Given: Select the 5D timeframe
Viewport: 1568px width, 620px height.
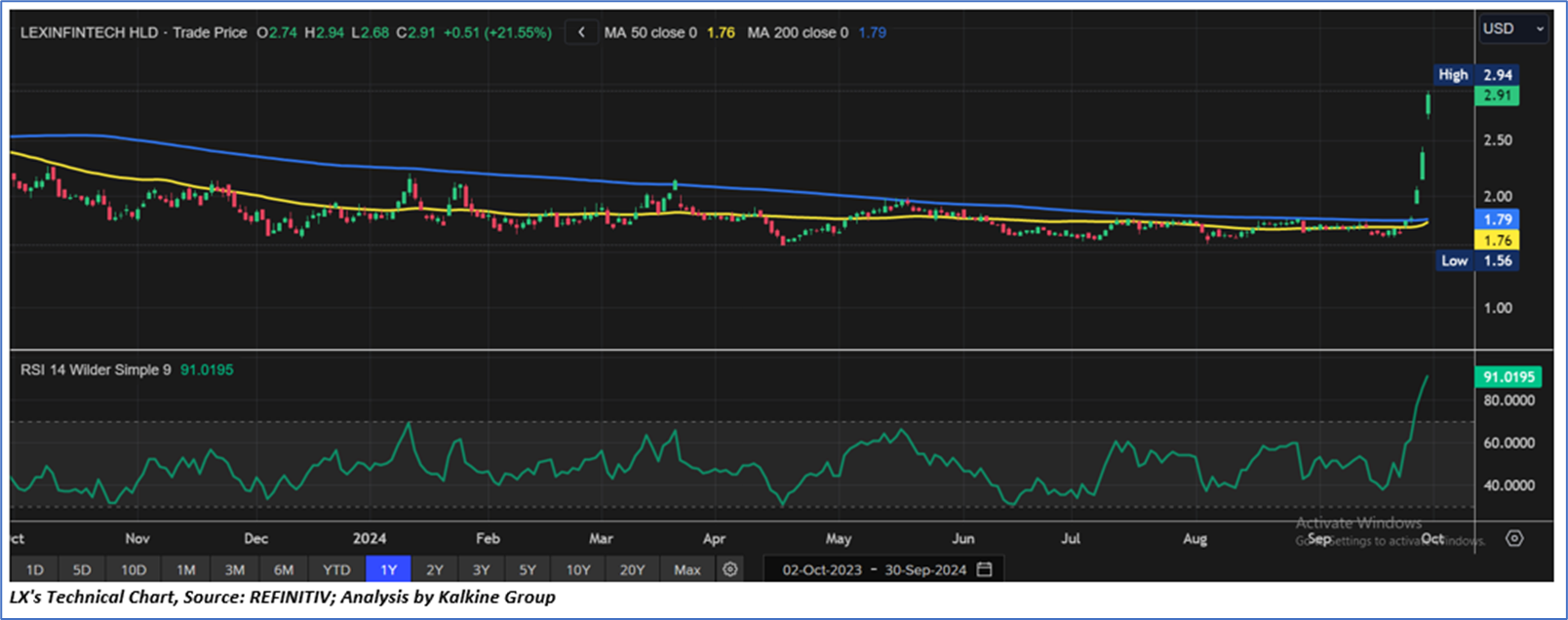Looking at the screenshot, I should (x=82, y=569).
